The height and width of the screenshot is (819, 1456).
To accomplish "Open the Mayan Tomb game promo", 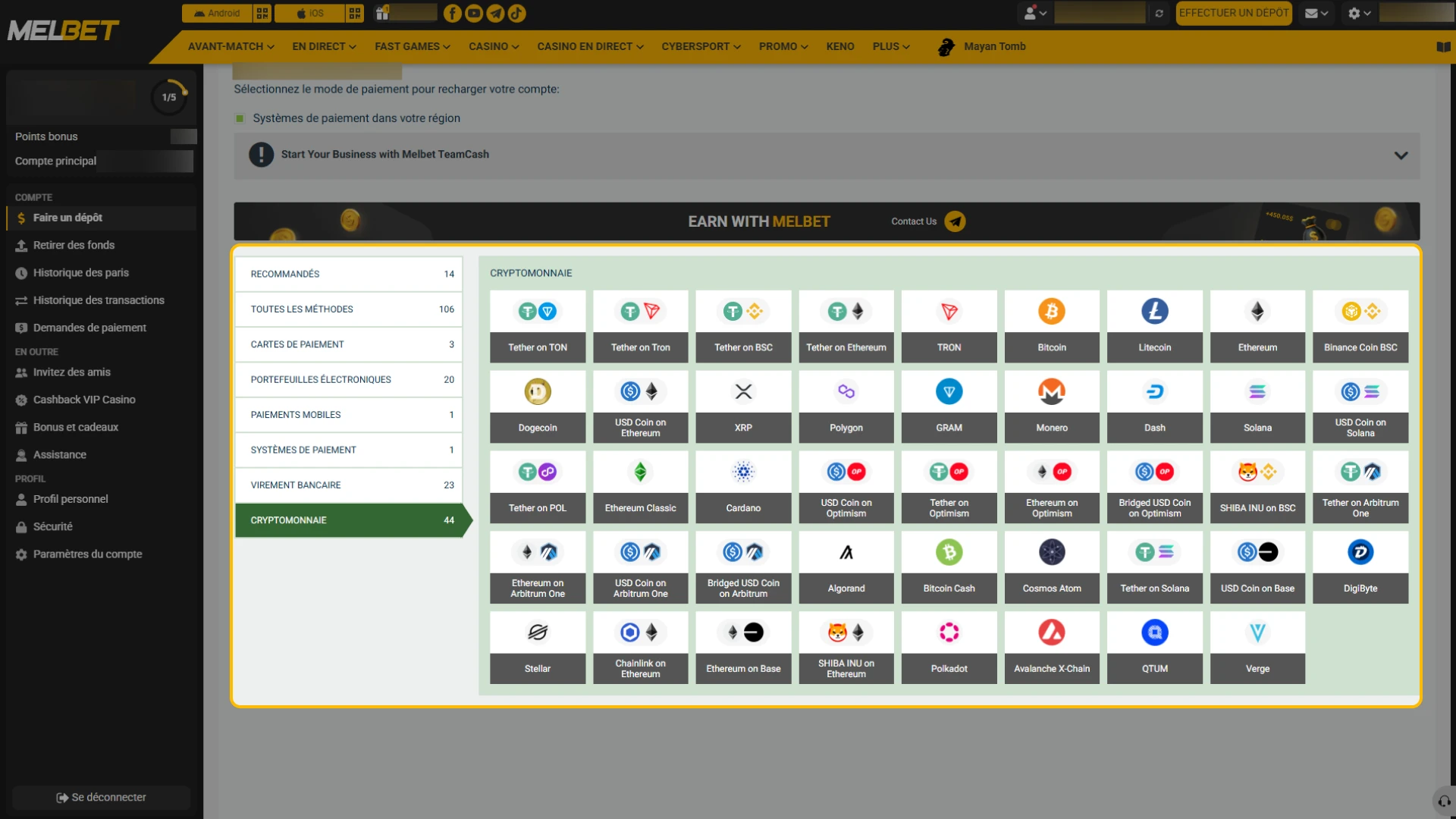I will click(x=981, y=46).
